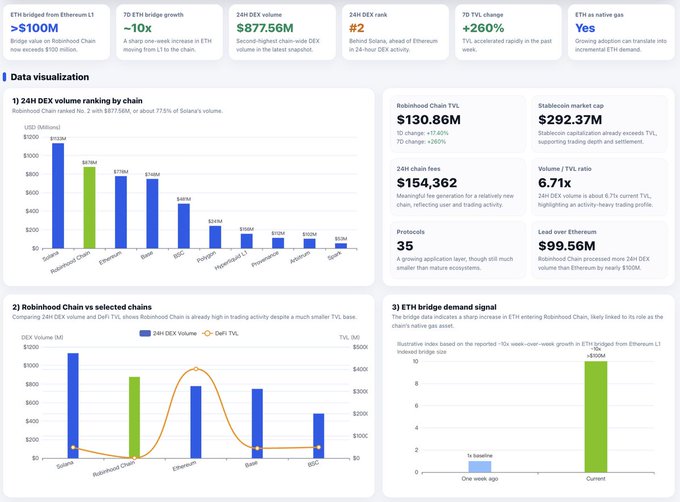Click the "$292.37M" stablecoin market cap value
Screen dimensions: 680x502
tap(570, 120)
